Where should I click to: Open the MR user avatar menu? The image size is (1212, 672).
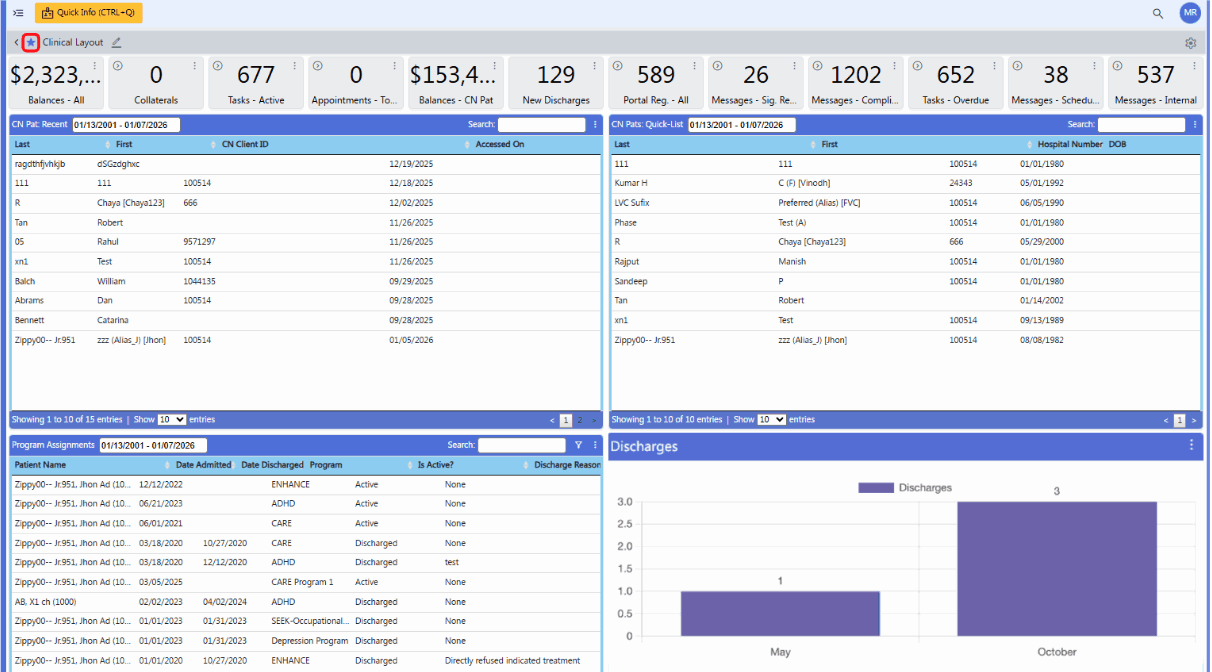(1189, 13)
